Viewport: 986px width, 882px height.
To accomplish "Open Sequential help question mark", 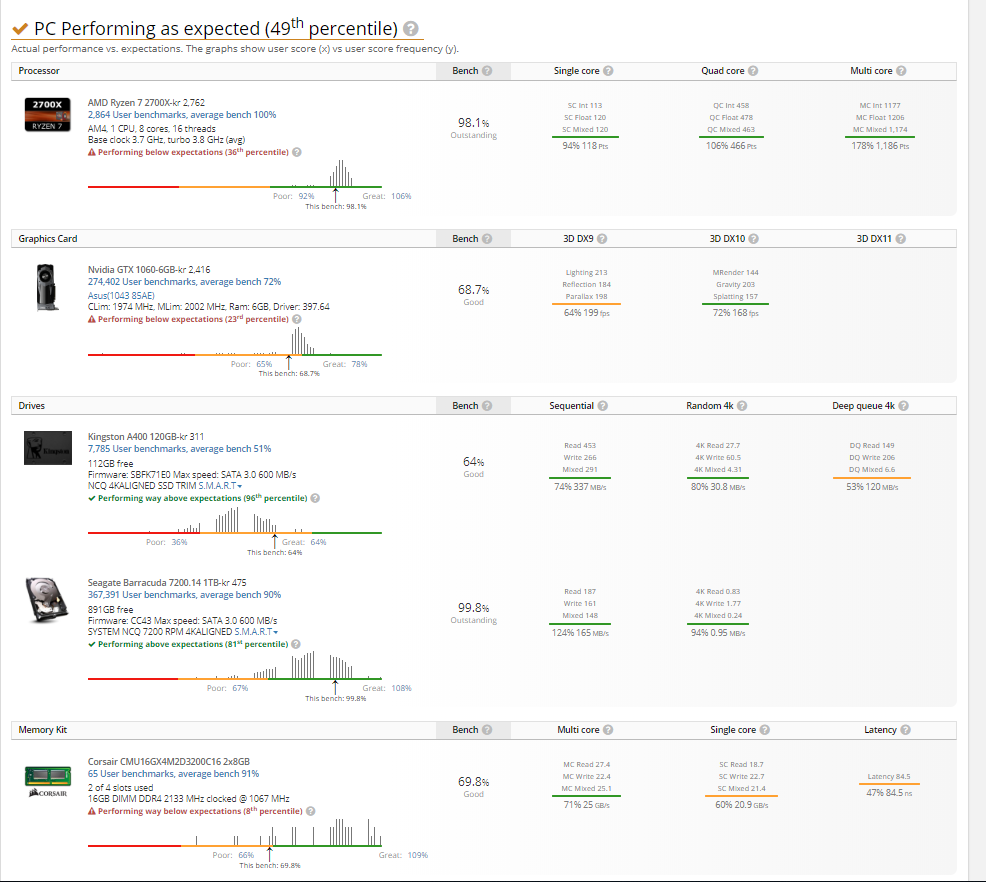I will pyautogui.click(x=602, y=406).
